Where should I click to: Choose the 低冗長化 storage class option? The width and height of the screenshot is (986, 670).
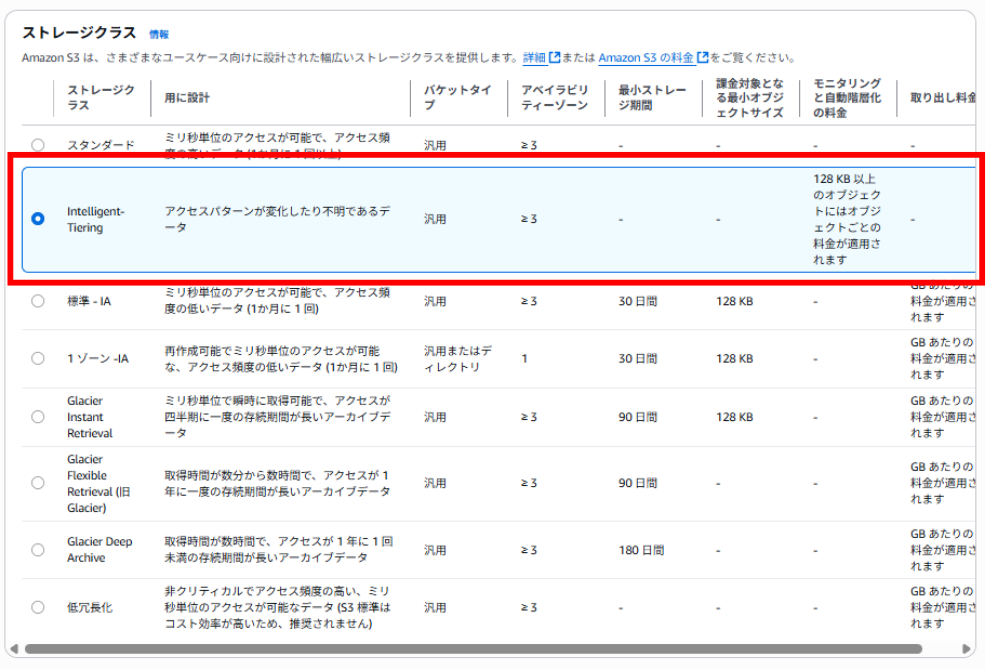[x=38, y=607]
